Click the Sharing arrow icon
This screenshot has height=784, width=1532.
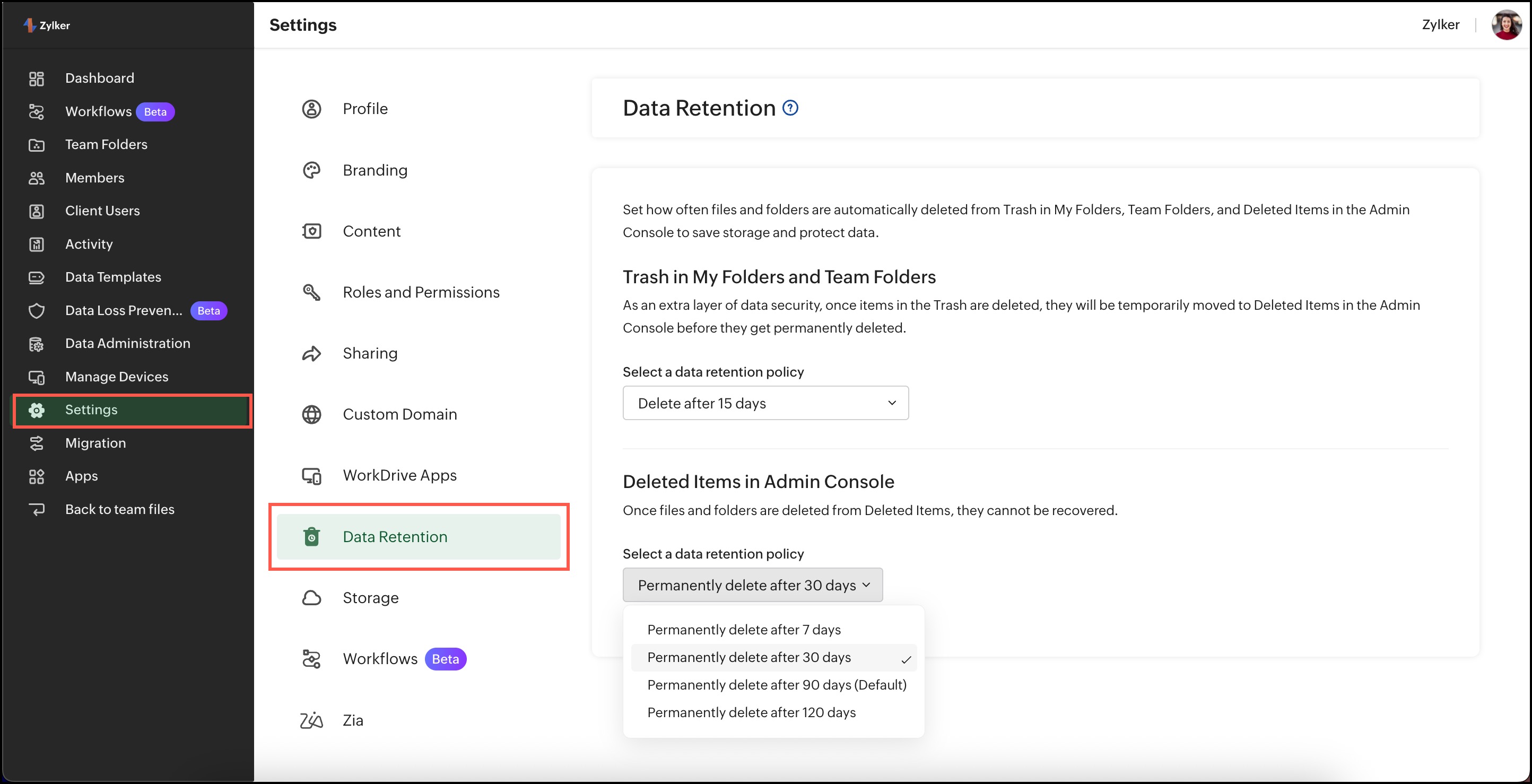311,353
